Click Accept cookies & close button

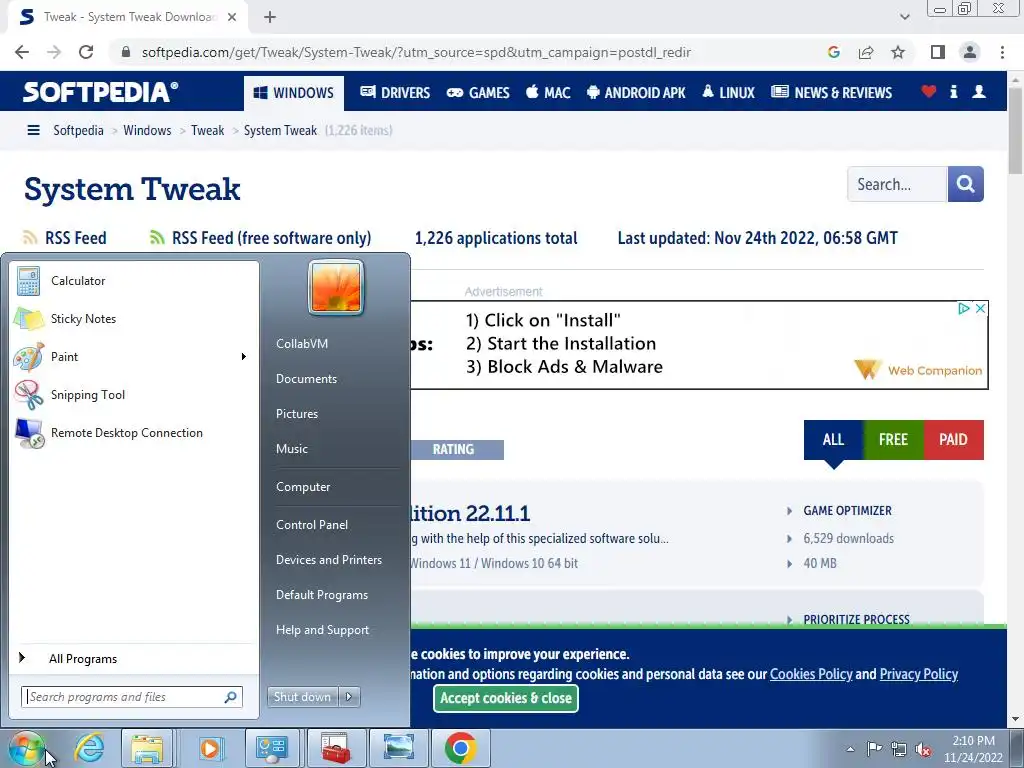pos(505,698)
